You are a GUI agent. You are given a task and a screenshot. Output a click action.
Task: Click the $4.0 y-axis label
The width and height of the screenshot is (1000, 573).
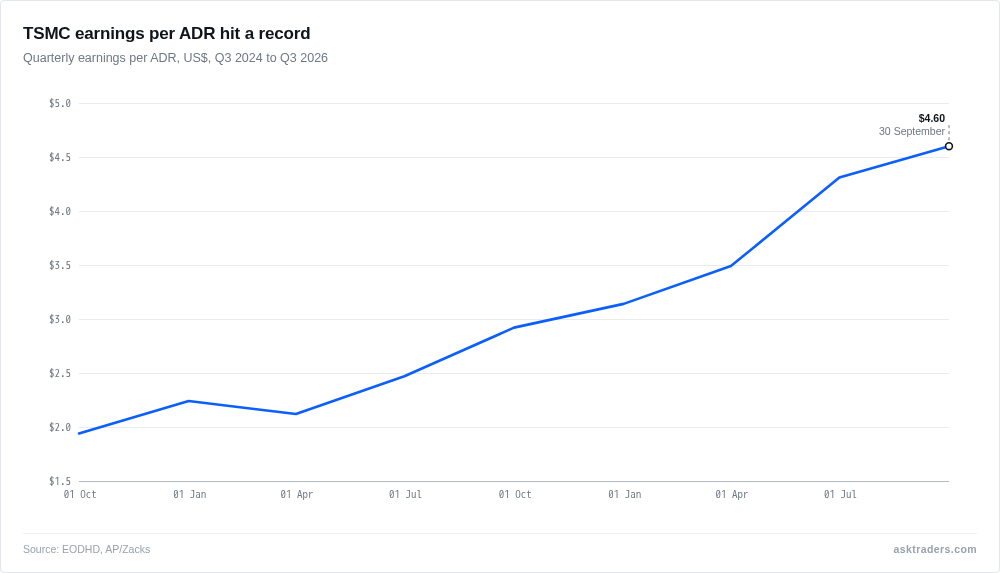(60, 211)
